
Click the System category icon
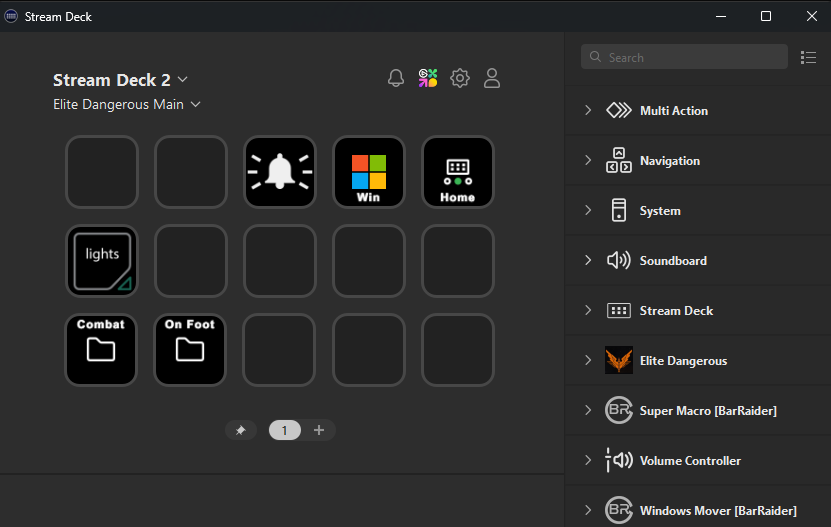618,210
